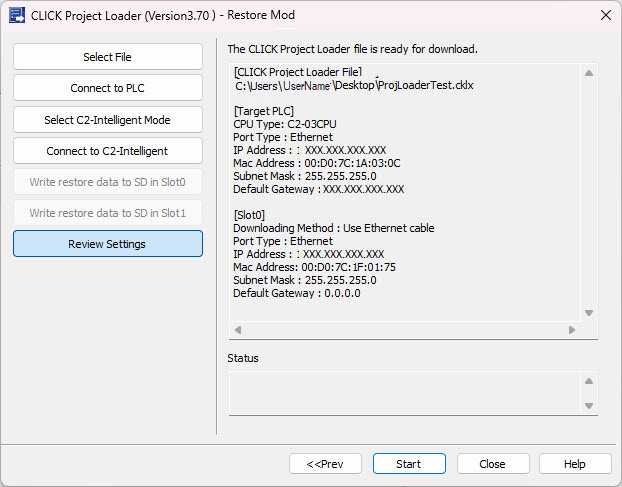The height and width of the screenshot is (487, 622).
Task: Click the CLICK Project Loader title bar icon
Action: [17, 15]
